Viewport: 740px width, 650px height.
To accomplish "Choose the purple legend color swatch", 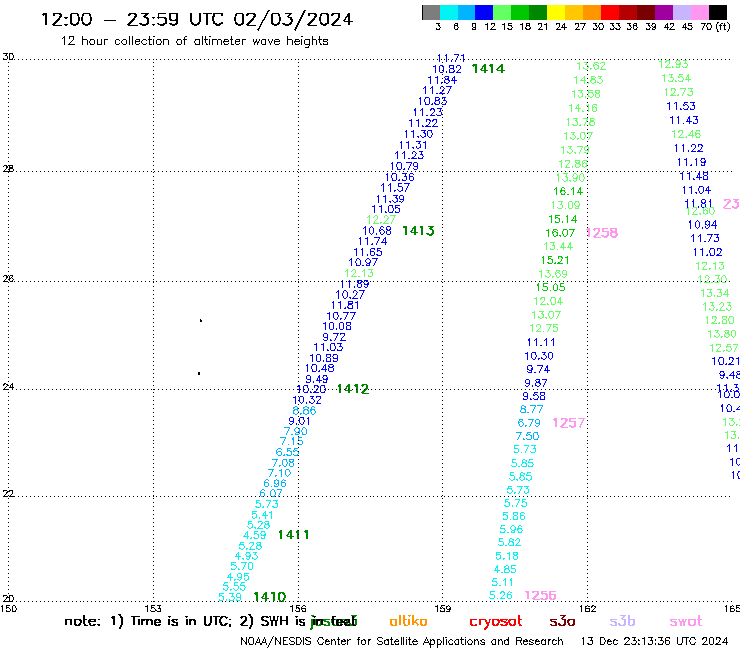I will 663,12.
